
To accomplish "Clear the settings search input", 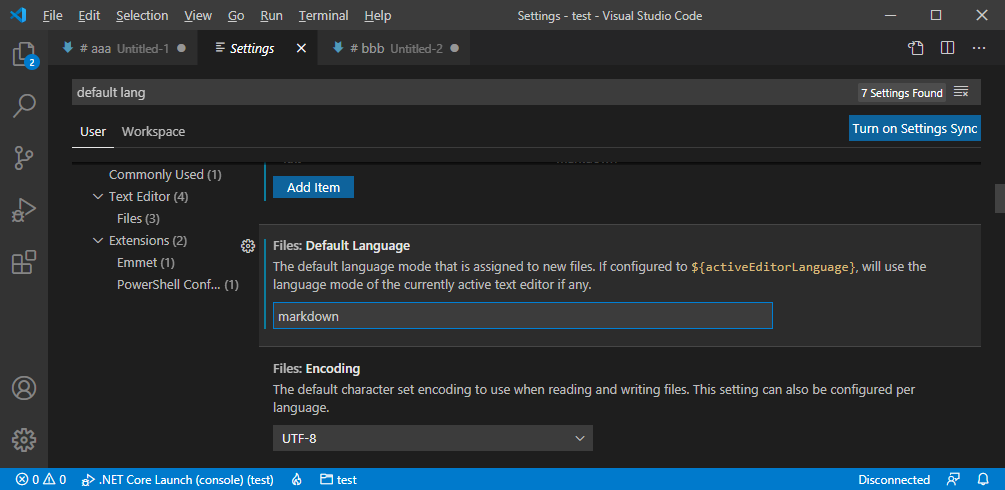I will click(x=961, y=92).
